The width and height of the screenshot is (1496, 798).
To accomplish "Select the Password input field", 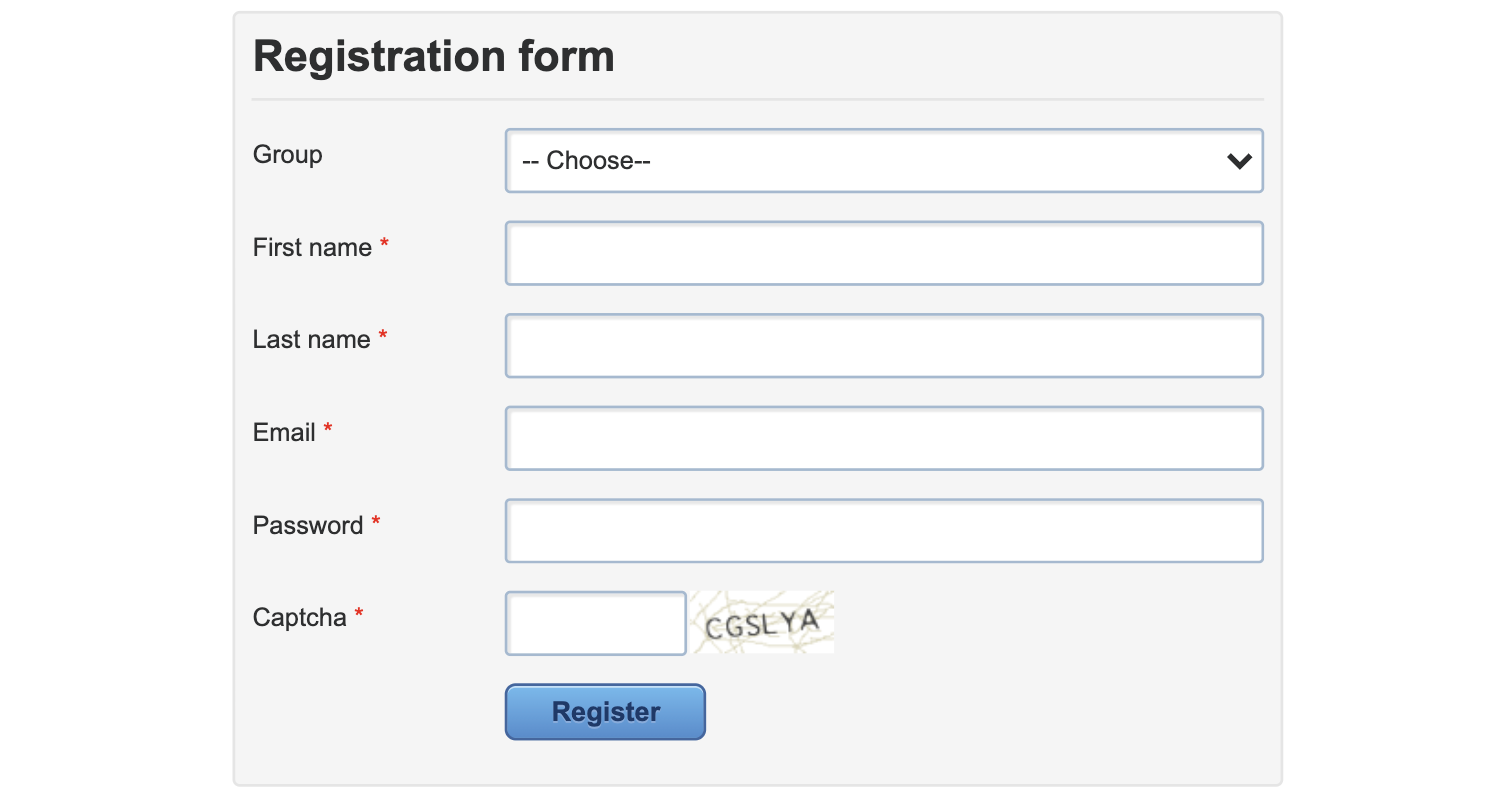I will (884, 531).
